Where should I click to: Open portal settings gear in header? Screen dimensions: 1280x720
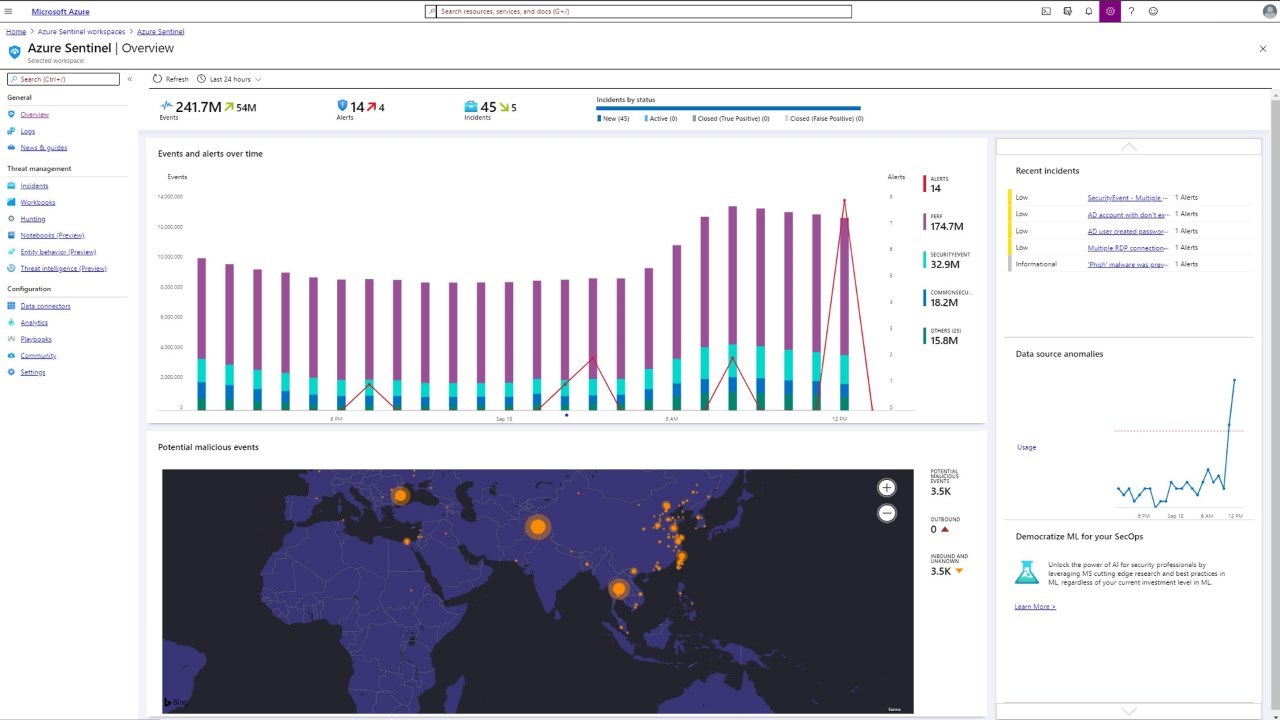(x=1110, y=11)
